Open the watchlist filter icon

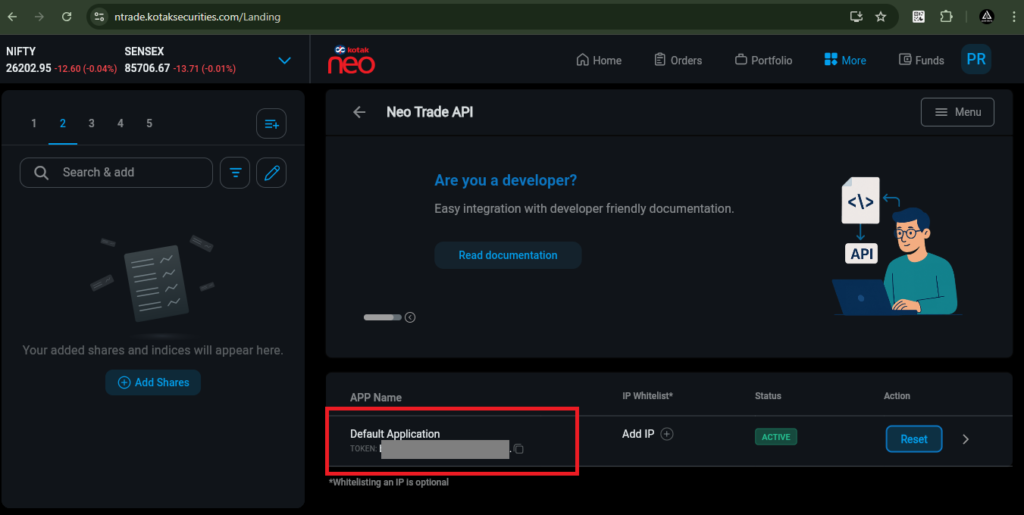point(235,173)
